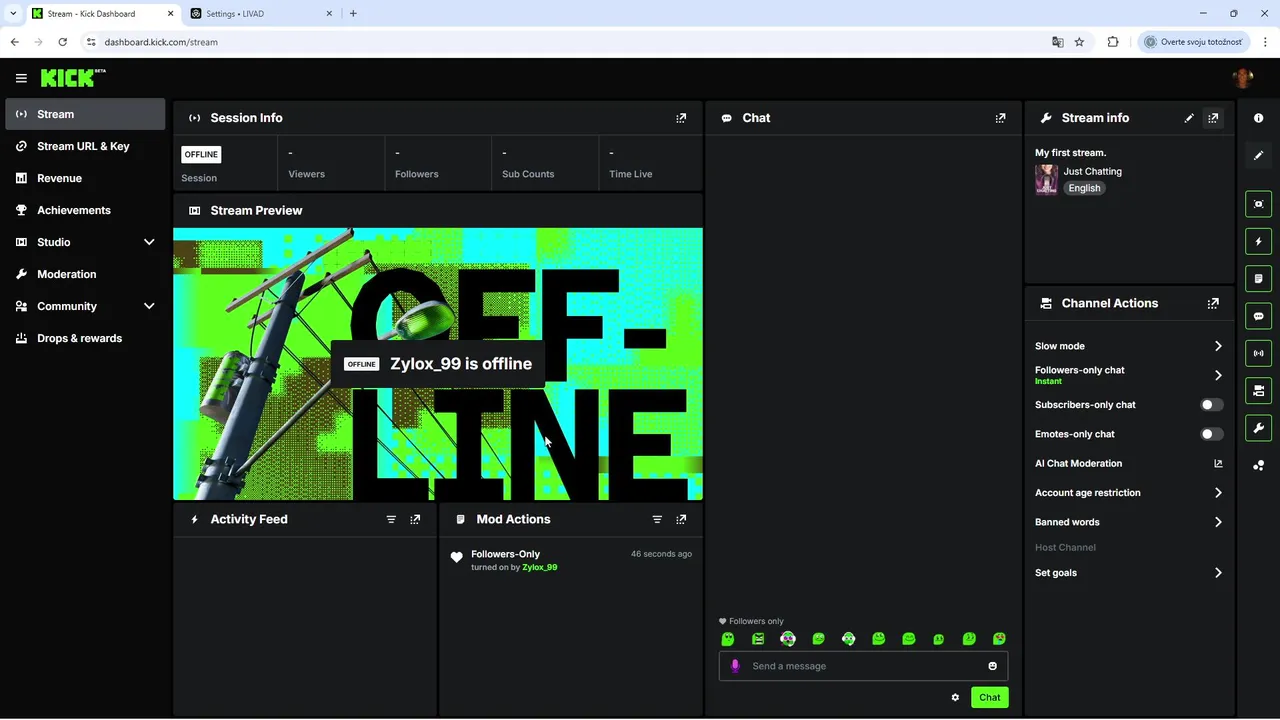The width and height of the screenshot is (1280, 720).
Task: Click the Just Chatting category thumbnail
Action: click(1046, 180)
